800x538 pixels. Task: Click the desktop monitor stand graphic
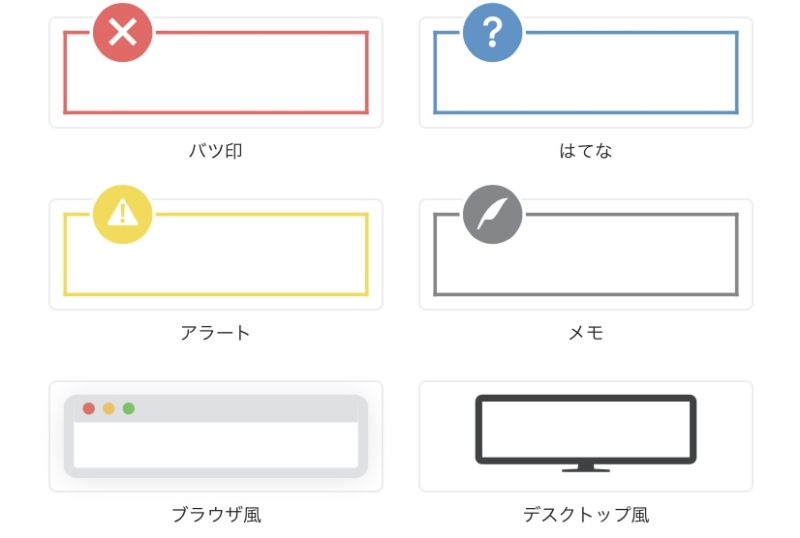586,468
